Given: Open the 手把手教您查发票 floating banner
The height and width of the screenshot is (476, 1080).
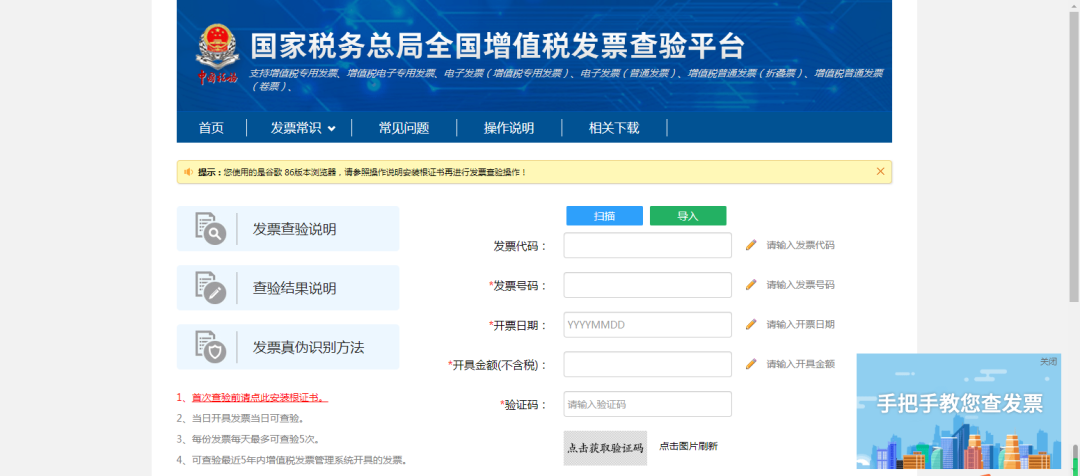Looking at the screenshot, I should pos(958,413).
